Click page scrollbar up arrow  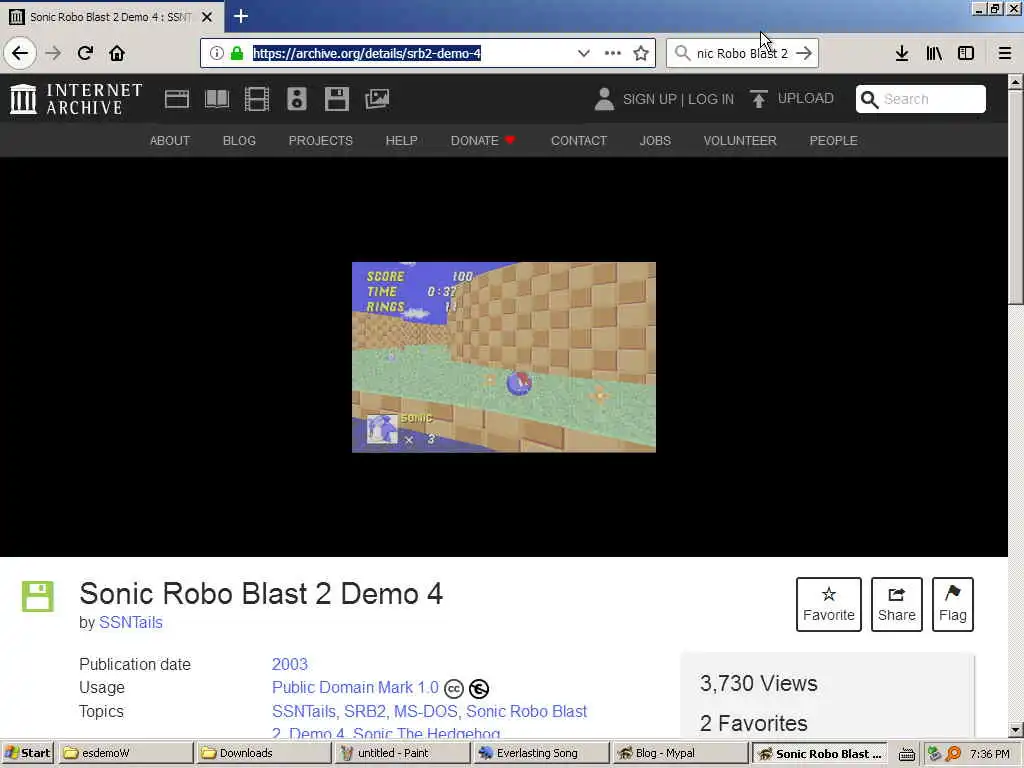(x=1016, y=82)
